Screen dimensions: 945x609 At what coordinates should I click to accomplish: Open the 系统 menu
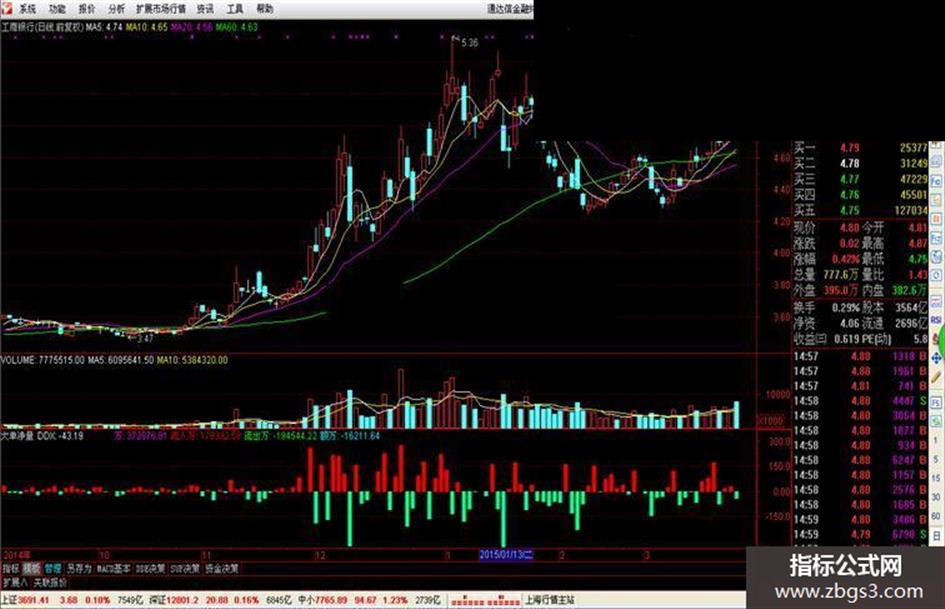(27, 8)
